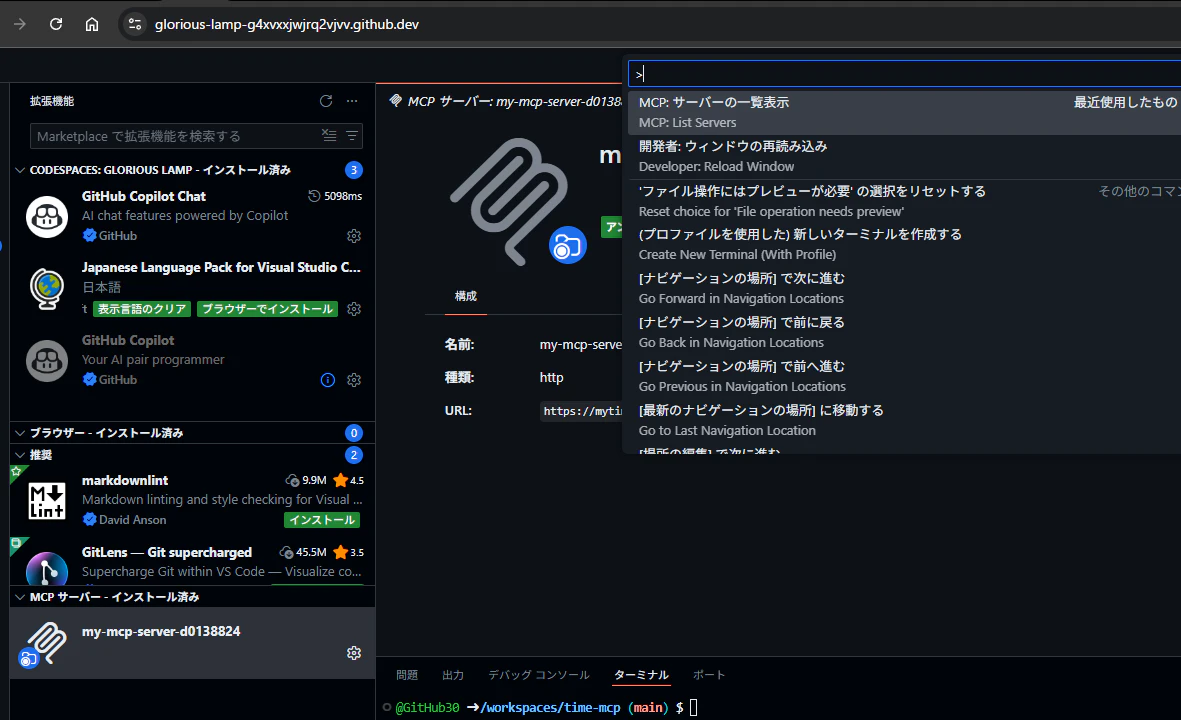Image resolution: width=1181 pixels, height=720 pixels.
Task: Click the David Anson publisher name
Action: 133,520
